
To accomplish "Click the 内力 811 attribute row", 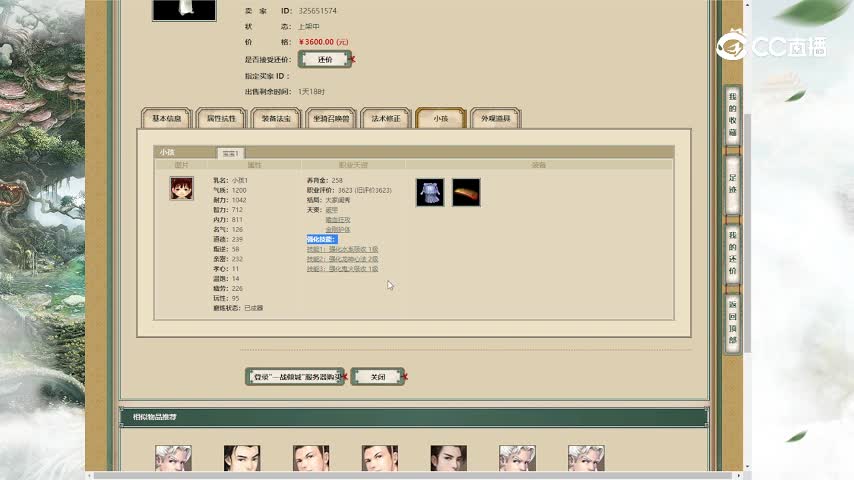I will 228,220.
